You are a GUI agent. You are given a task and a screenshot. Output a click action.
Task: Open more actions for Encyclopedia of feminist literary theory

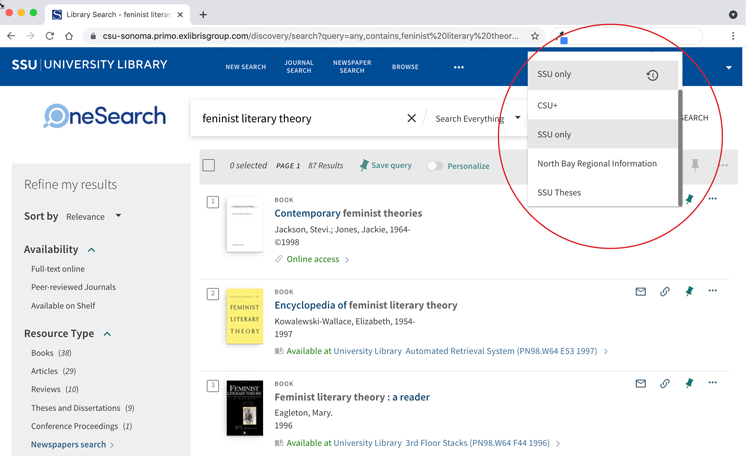point(713,290)
